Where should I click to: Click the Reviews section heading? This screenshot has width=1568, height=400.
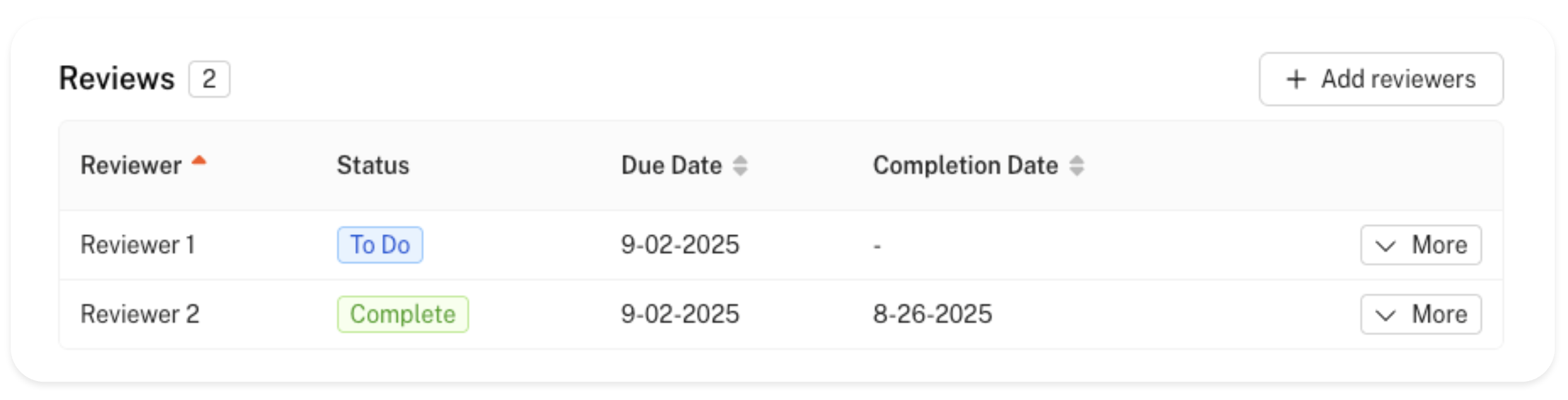tap(117, 79)
